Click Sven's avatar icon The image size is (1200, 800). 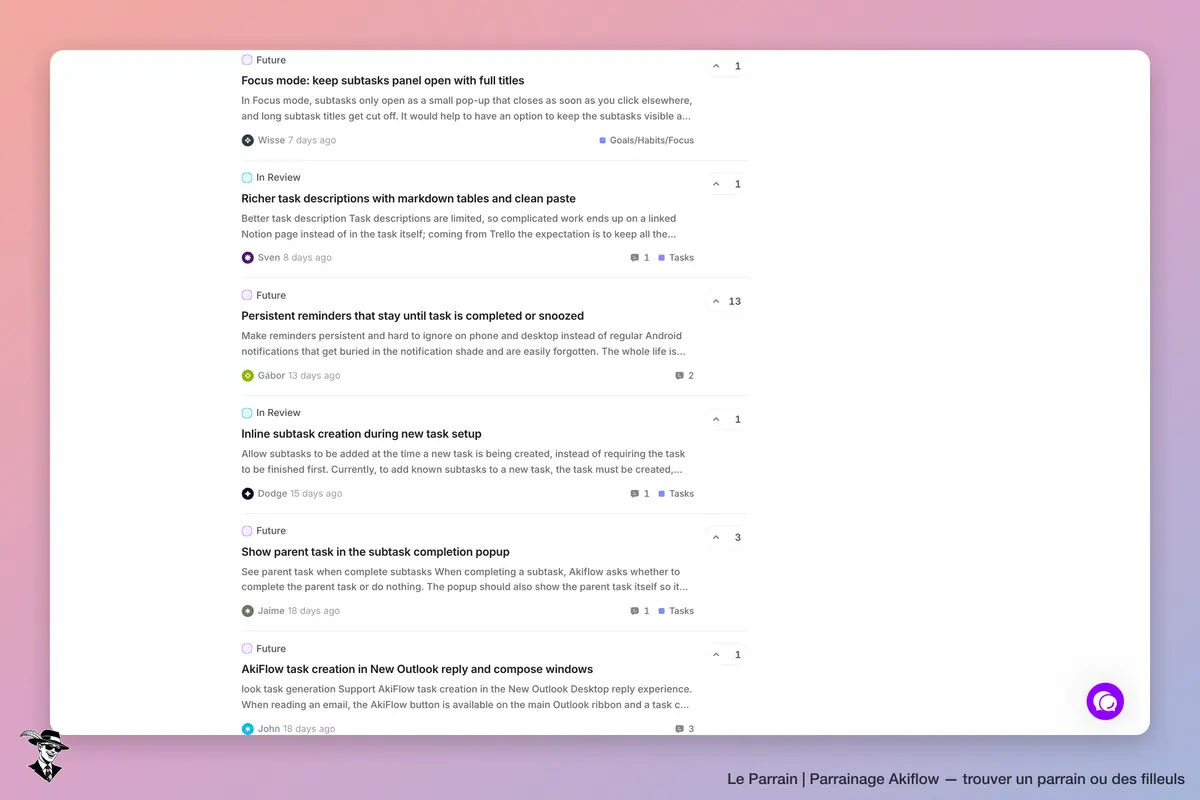click(x=248, y=258)
